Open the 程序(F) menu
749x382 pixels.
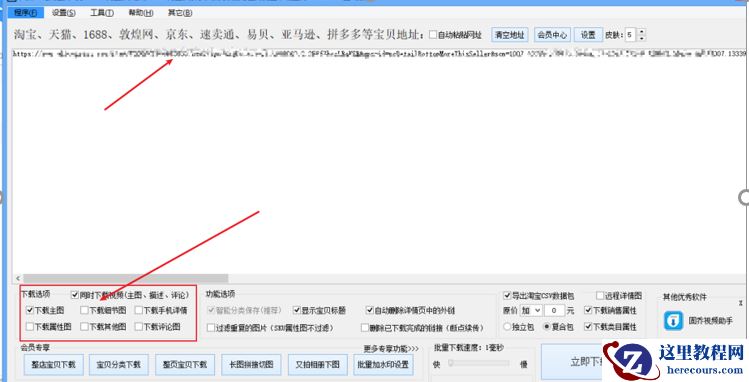click(x=25, y=13)
